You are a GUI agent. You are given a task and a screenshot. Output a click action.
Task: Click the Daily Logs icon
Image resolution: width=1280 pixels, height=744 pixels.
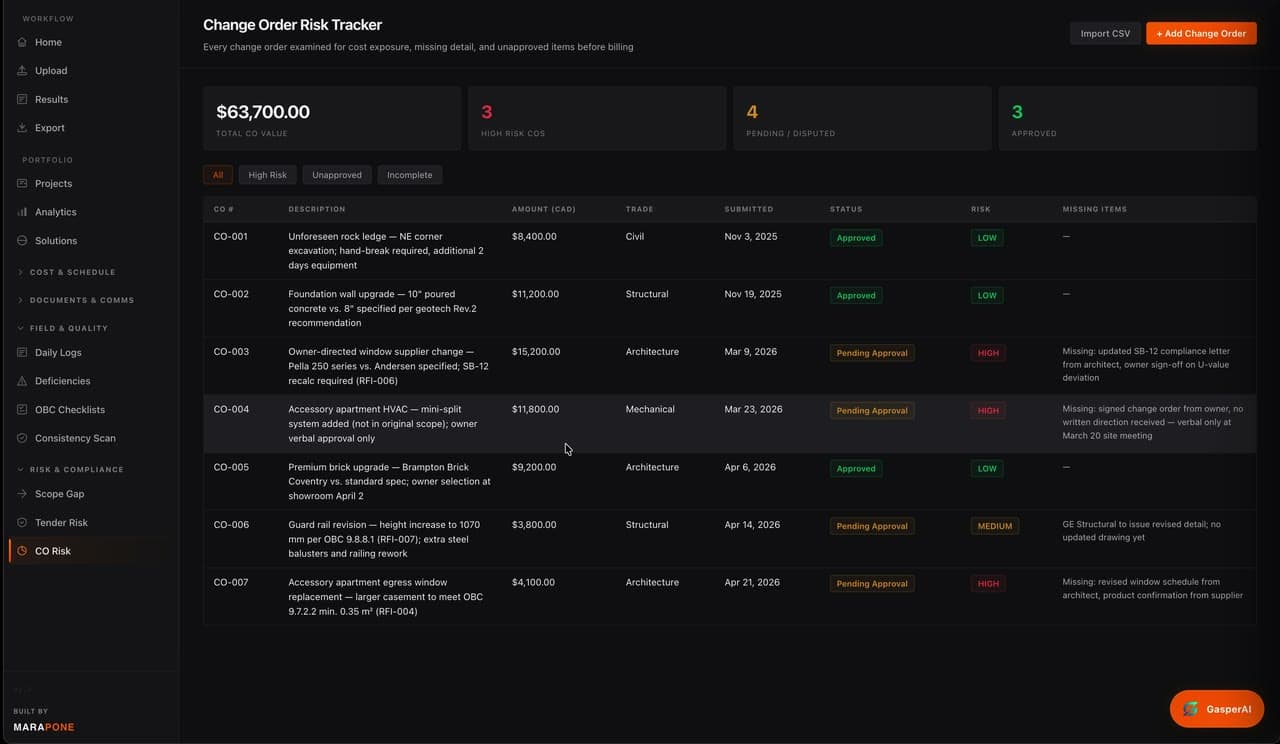[22, 353]
